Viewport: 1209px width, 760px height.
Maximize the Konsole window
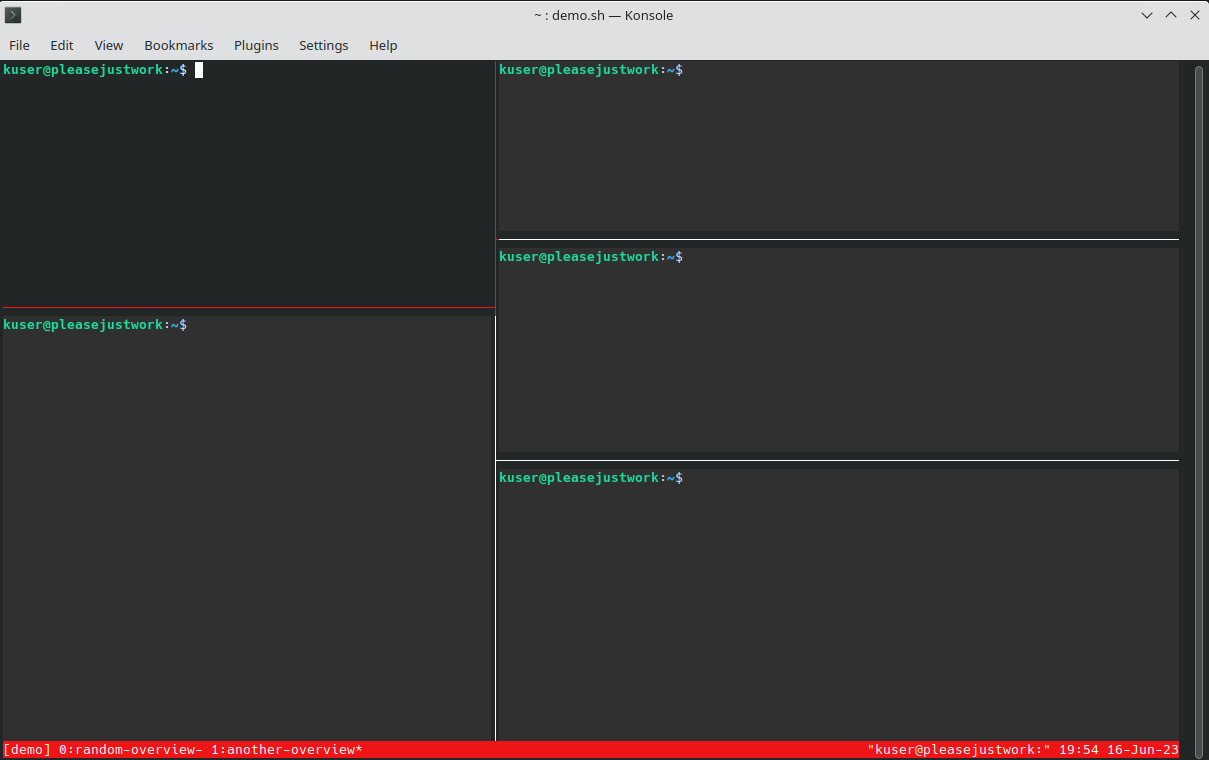(1170, 15)
